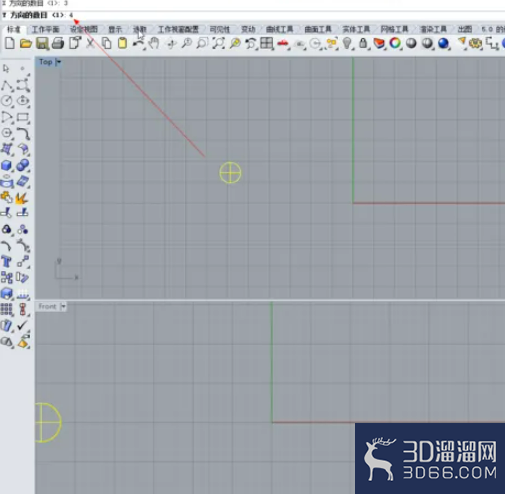The height and width of the screenshot is (494, 505).
Task: Print using the printer icon
Action: pos(58,44)
